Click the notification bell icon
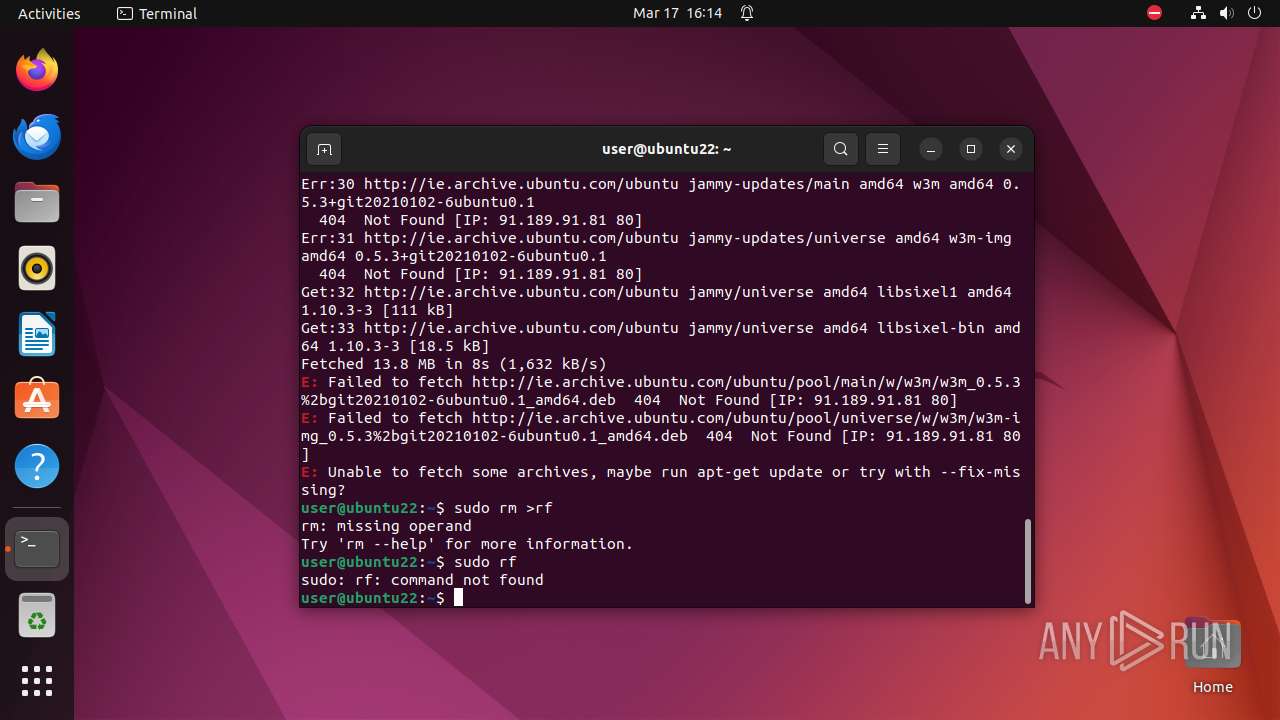 746,13
